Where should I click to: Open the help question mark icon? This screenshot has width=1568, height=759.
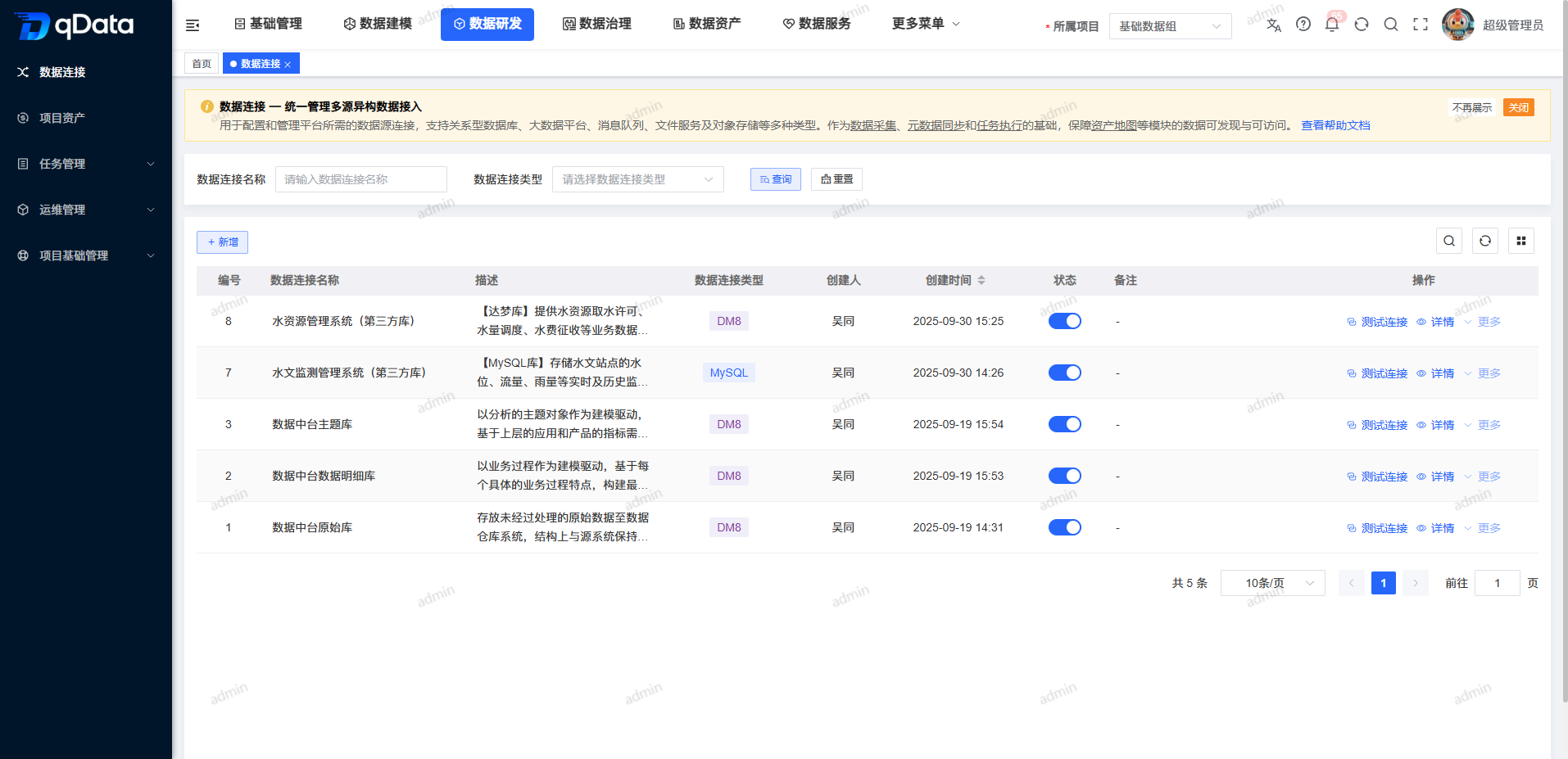pos(1303,25)
